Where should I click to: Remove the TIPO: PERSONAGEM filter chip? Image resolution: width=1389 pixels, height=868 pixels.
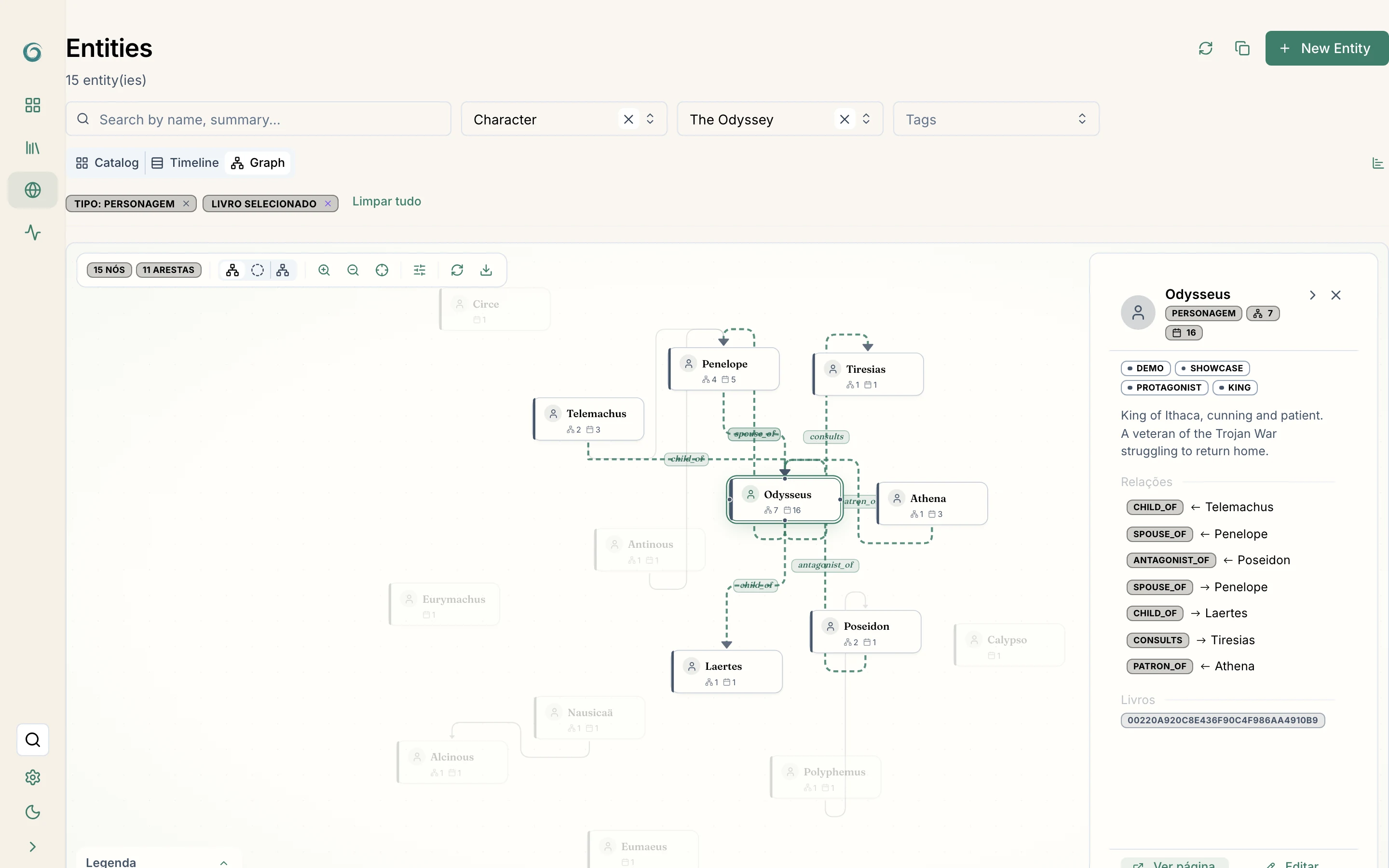[x=186, y=204]
